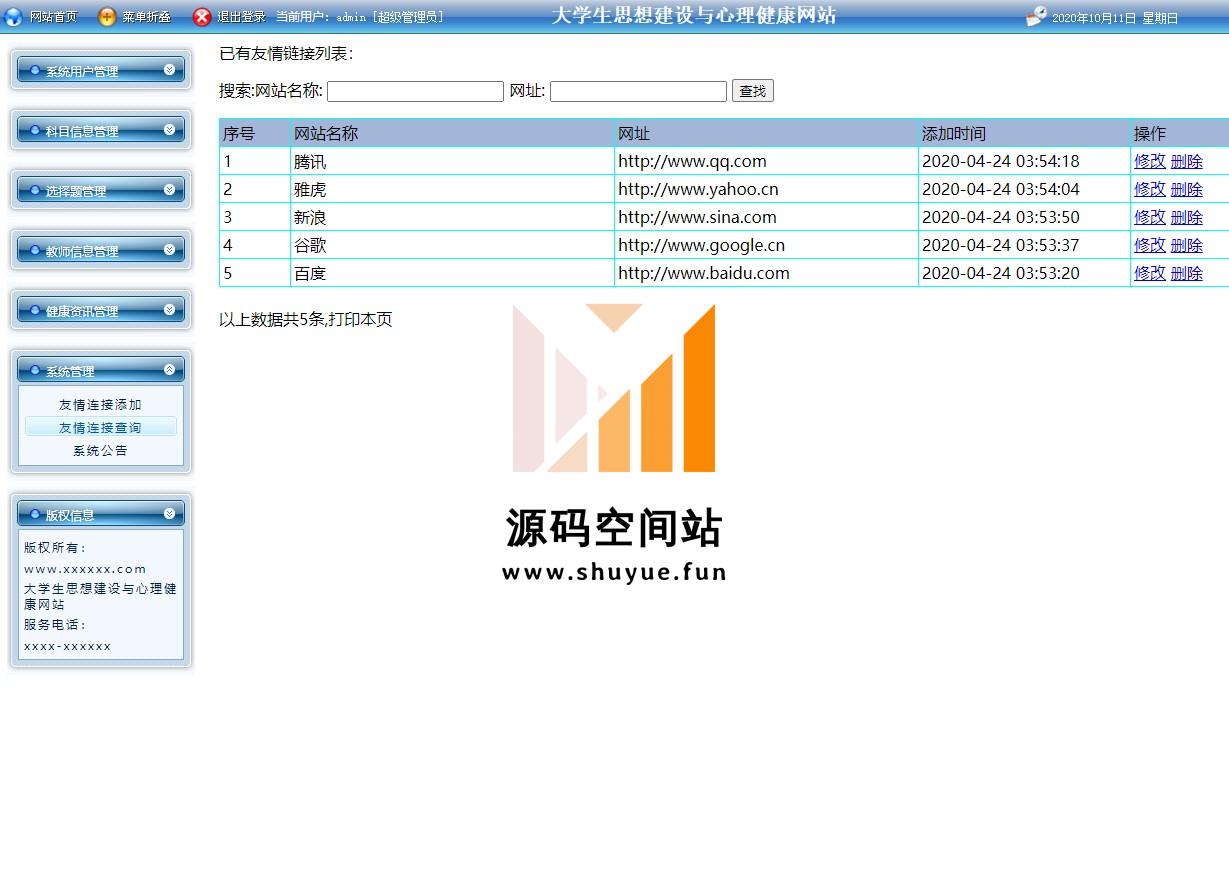Click the calendar icon beside the date

click(1036, 17)
